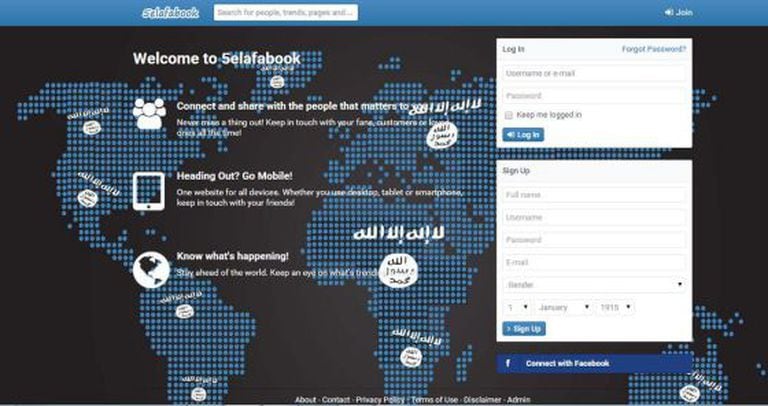Click the Welcome to 5elafabook title
This screenshot has height=406, width=768.
pos(216,58)
